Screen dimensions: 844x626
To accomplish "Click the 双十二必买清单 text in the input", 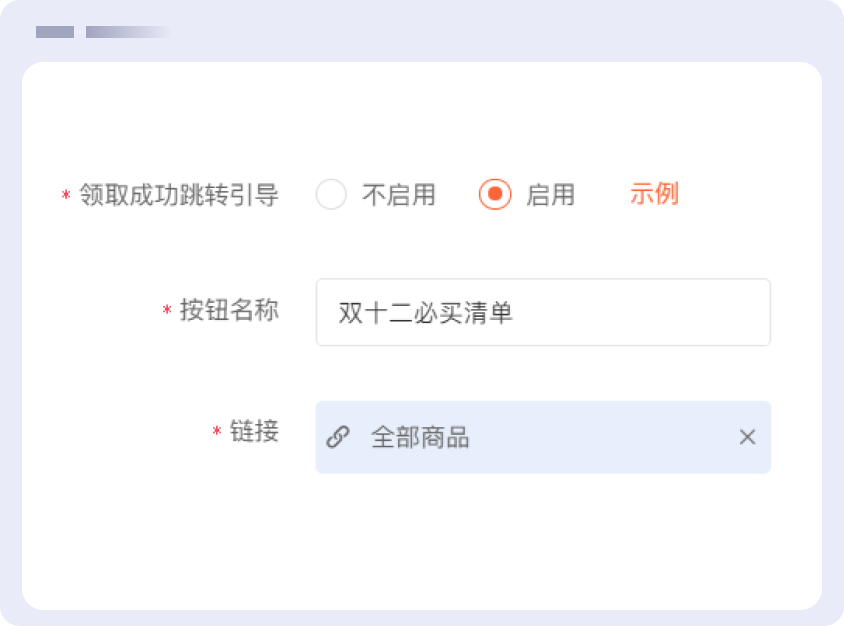I will click(426, 313).
